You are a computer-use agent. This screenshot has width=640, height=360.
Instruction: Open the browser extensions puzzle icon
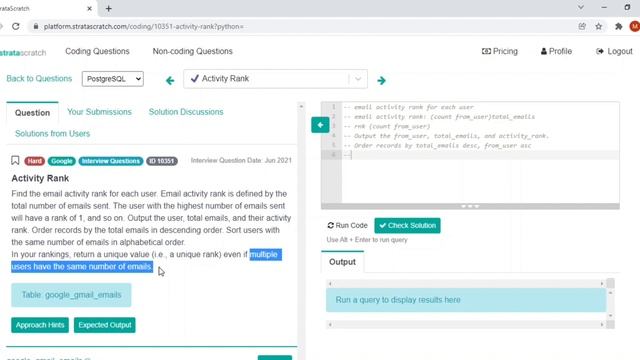click(x=618, y=27)
